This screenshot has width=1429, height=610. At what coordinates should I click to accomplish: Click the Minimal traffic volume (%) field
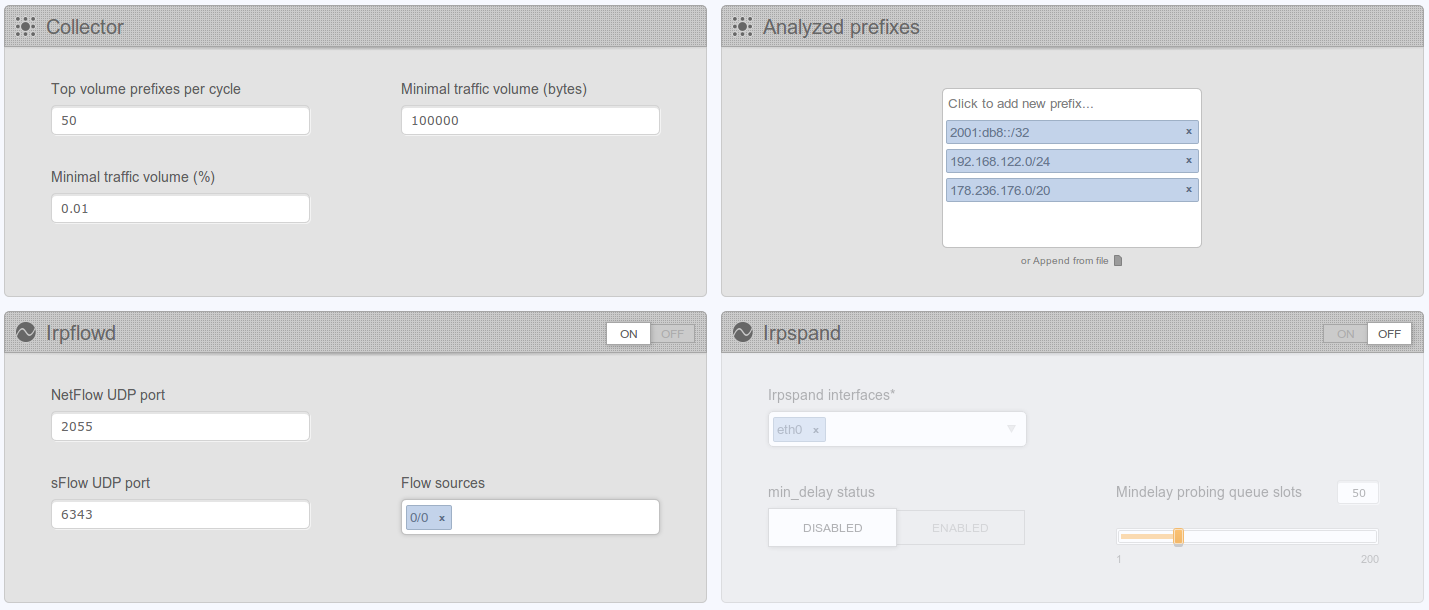[x=180, y=209]
